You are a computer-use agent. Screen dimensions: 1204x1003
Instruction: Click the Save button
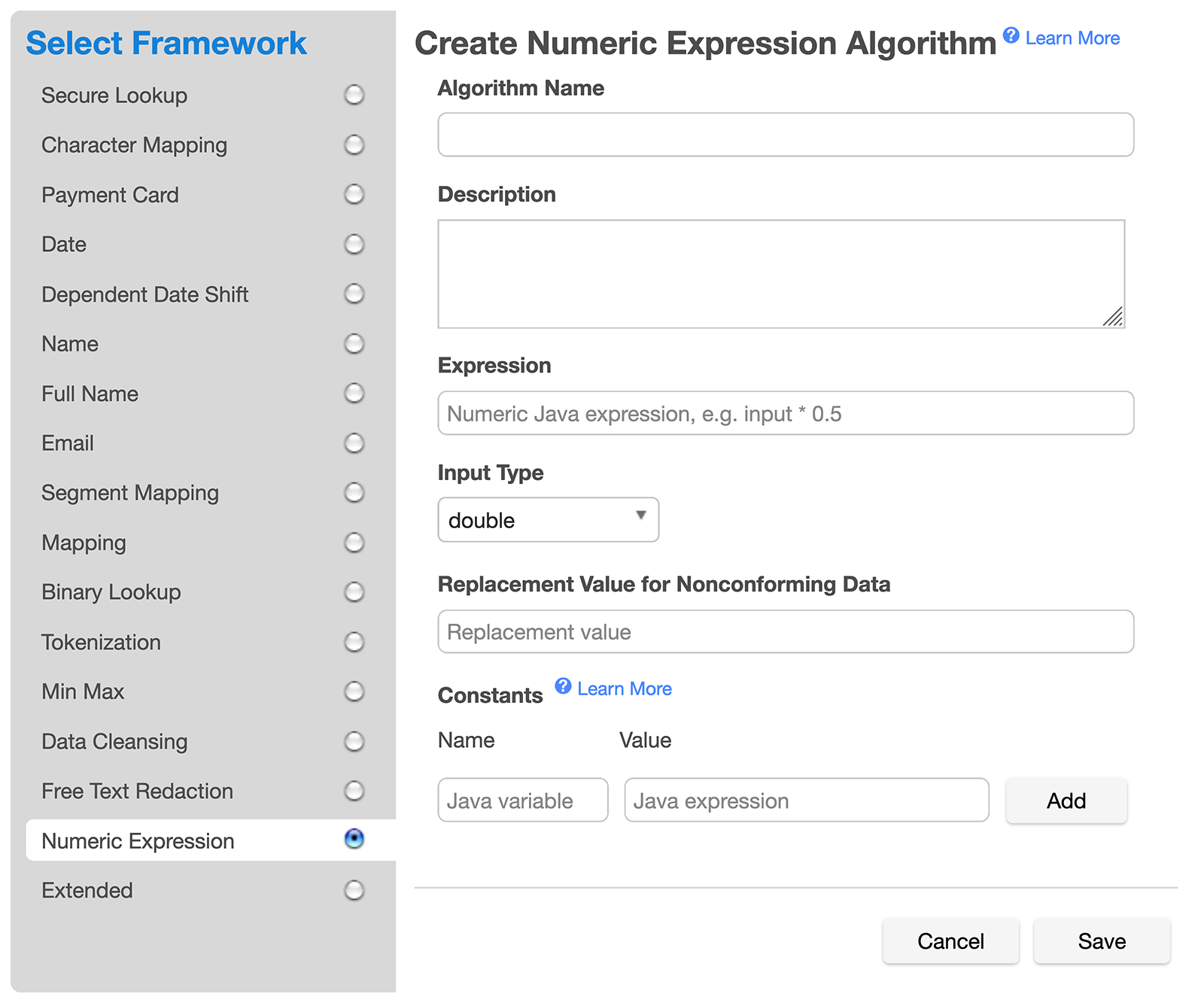[x=1101, y=941]
